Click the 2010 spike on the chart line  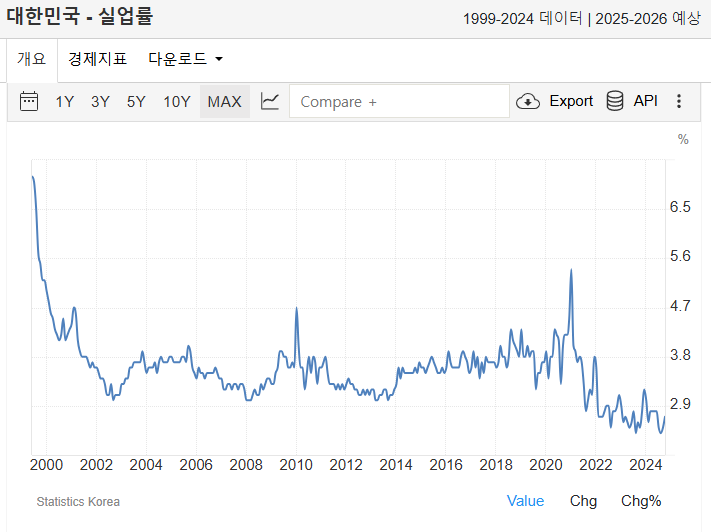pyautogui.click(x=297, y=308)
